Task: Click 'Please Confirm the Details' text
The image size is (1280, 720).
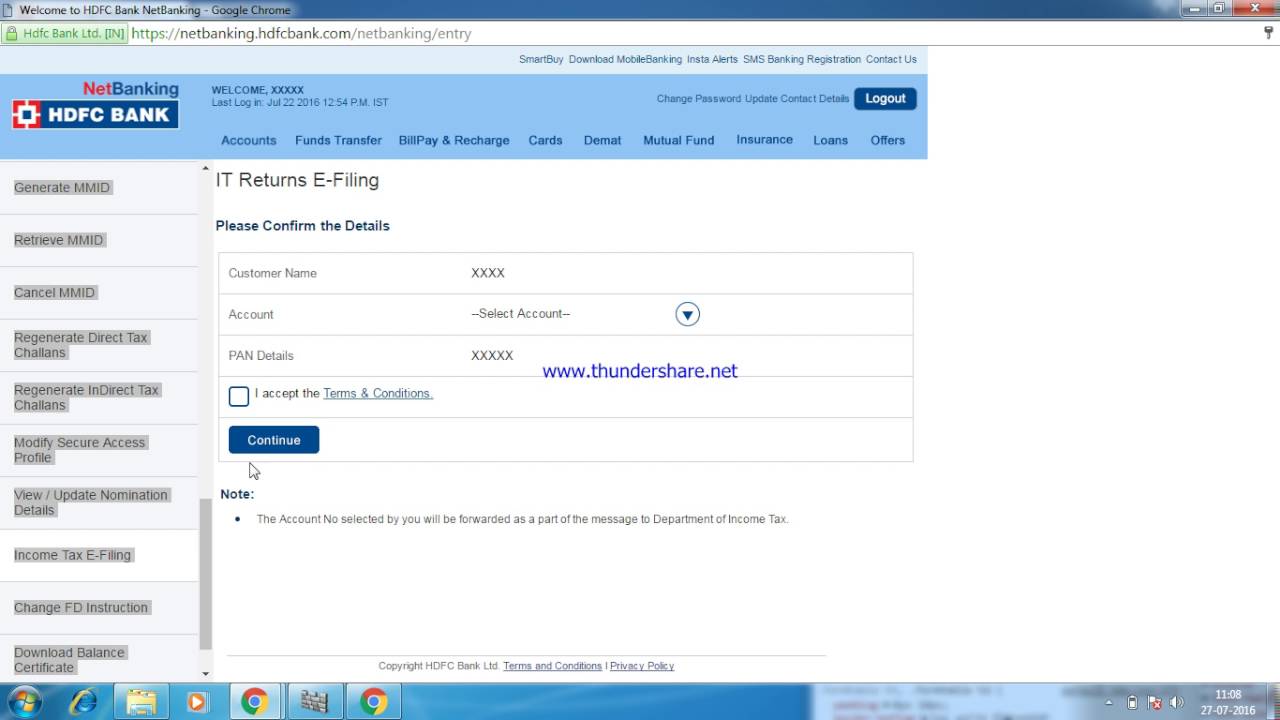Action: tap(302, 226)
